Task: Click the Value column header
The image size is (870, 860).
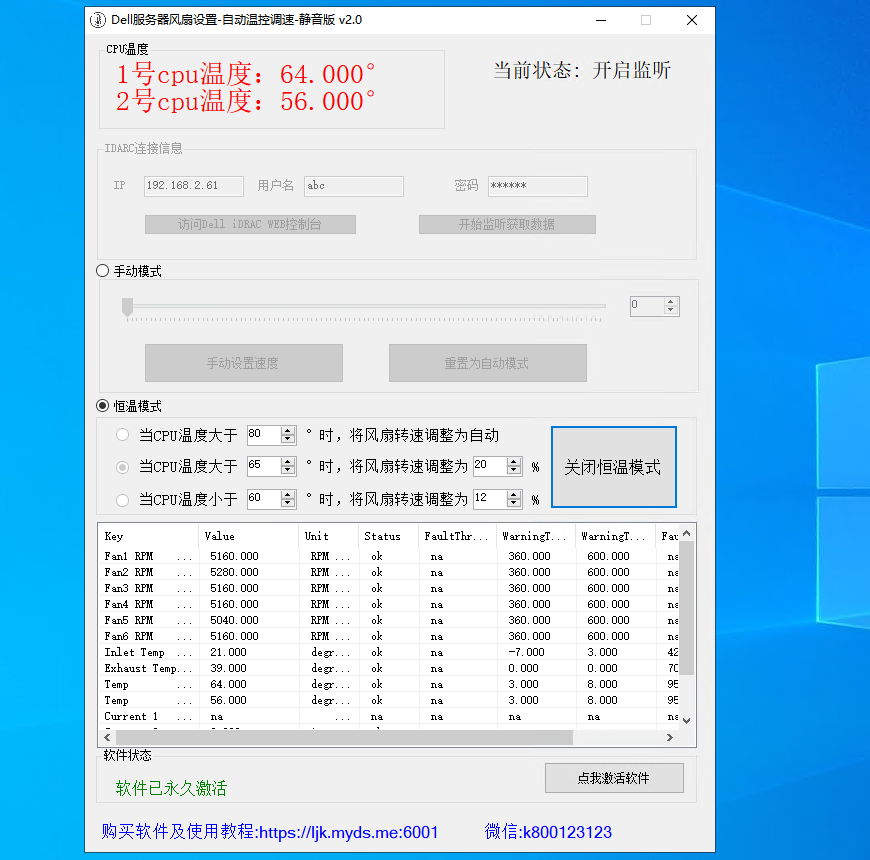Action: pyautogui.click(x=248, y=536)
